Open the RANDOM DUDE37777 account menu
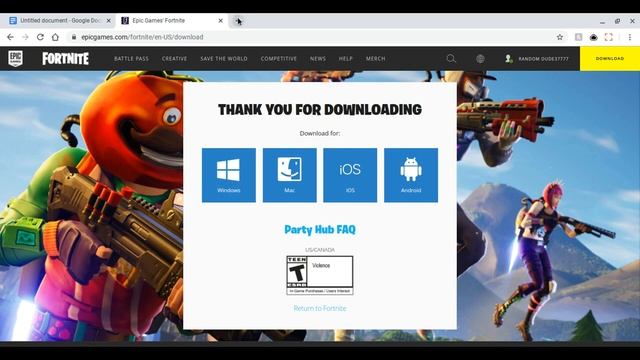The width and height of the screenshot is (640, 360). pyautogui.click(x=537, y=59)
